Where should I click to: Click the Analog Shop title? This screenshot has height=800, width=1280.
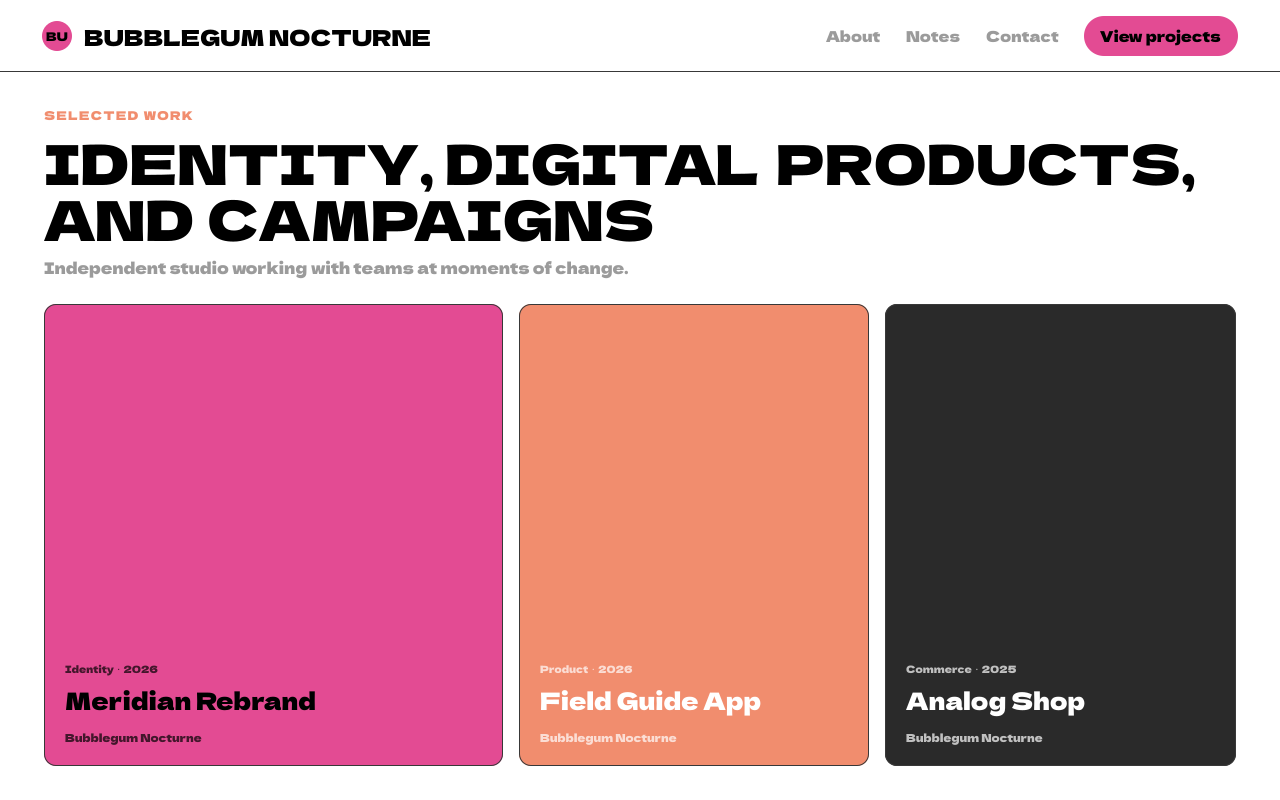995,701
